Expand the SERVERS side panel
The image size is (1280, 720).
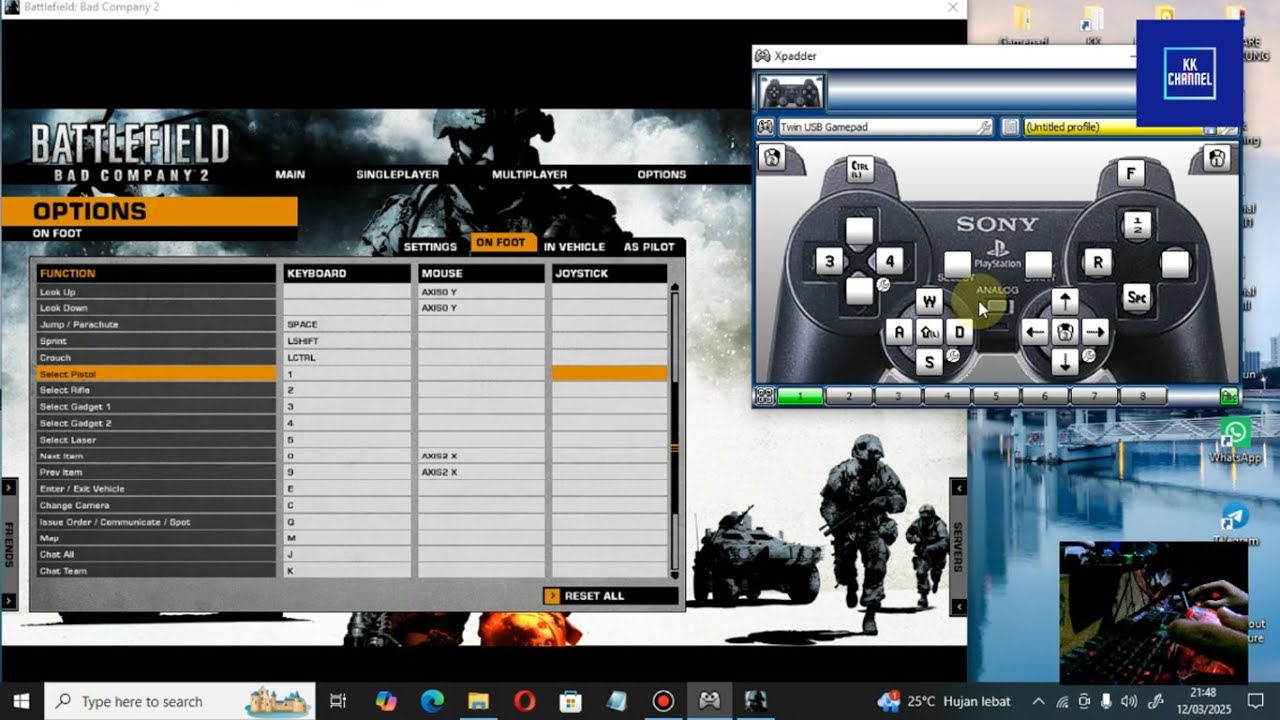[x=958, y=545]
